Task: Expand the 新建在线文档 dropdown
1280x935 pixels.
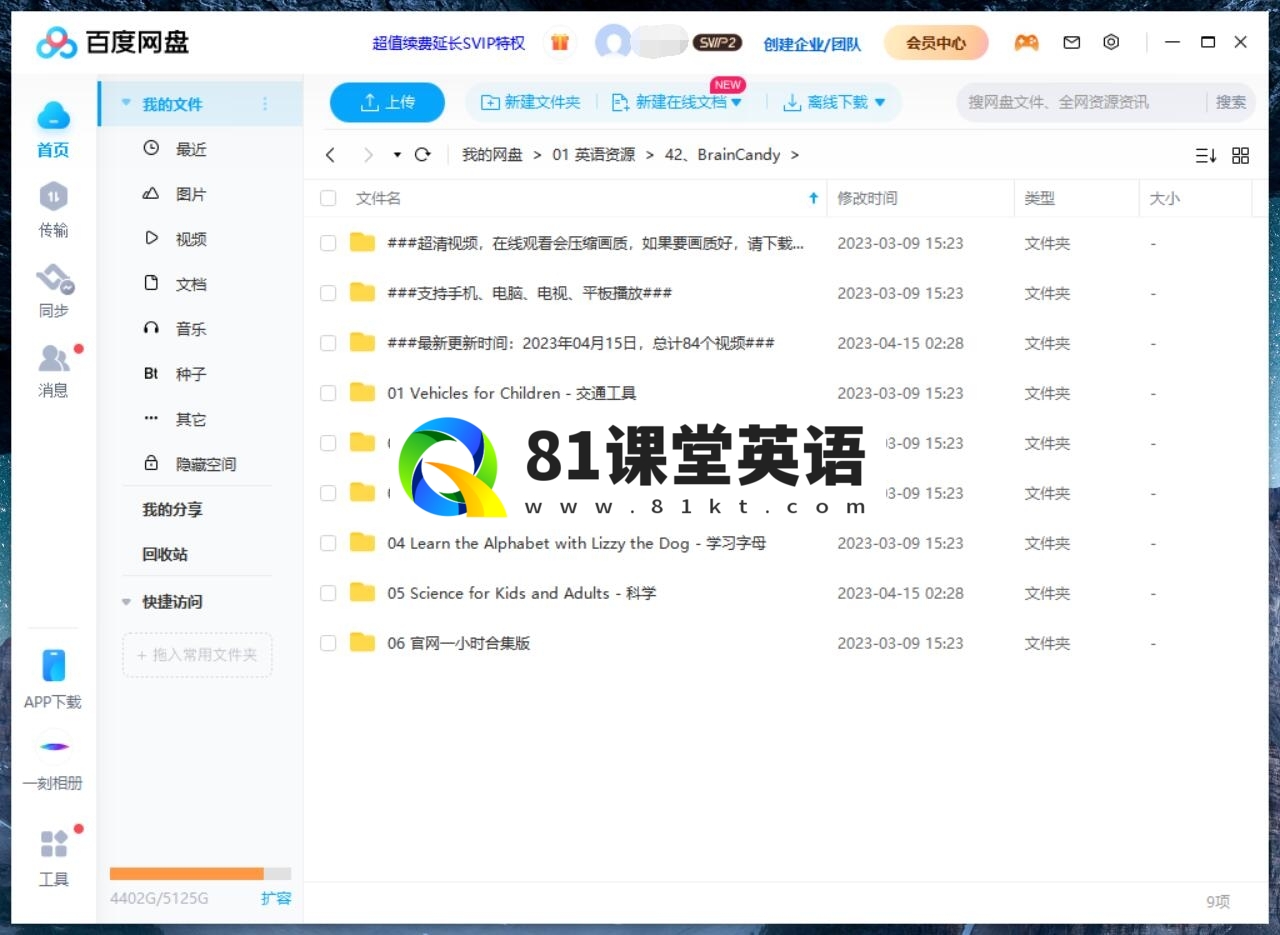Action: coord(737,102)
